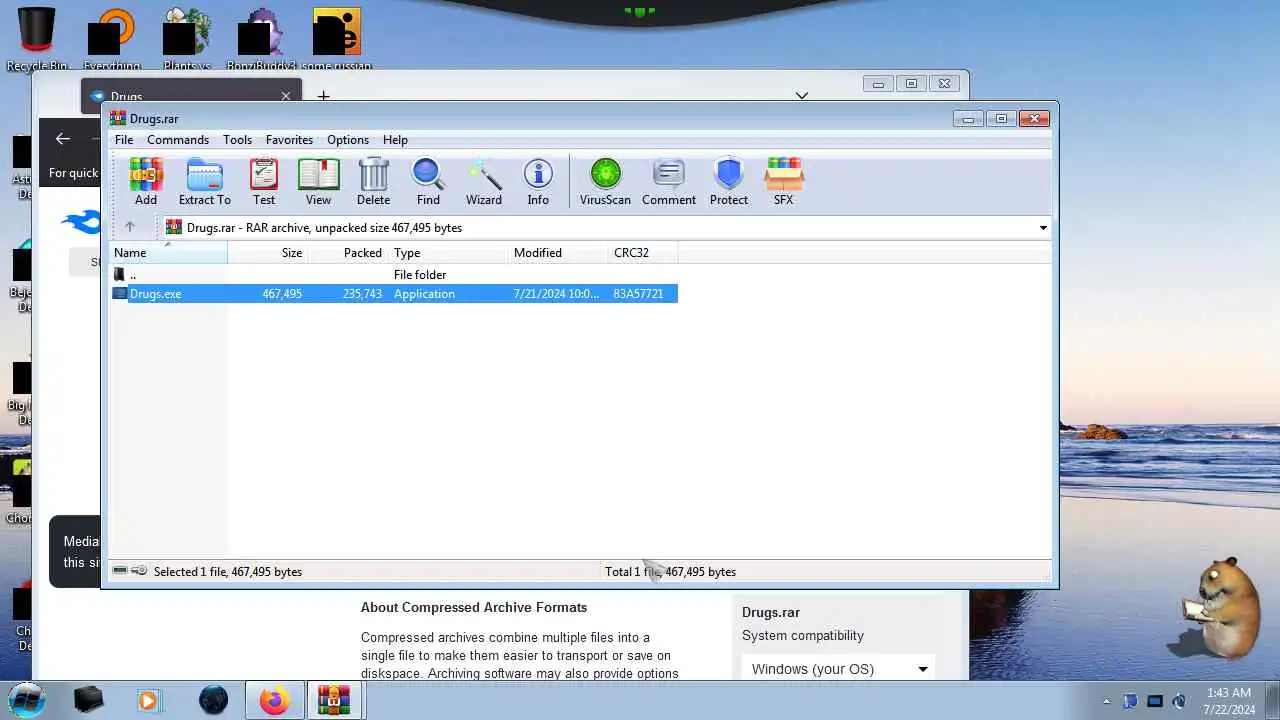
Task: Click the packed size 235,743
Action: 362,294
